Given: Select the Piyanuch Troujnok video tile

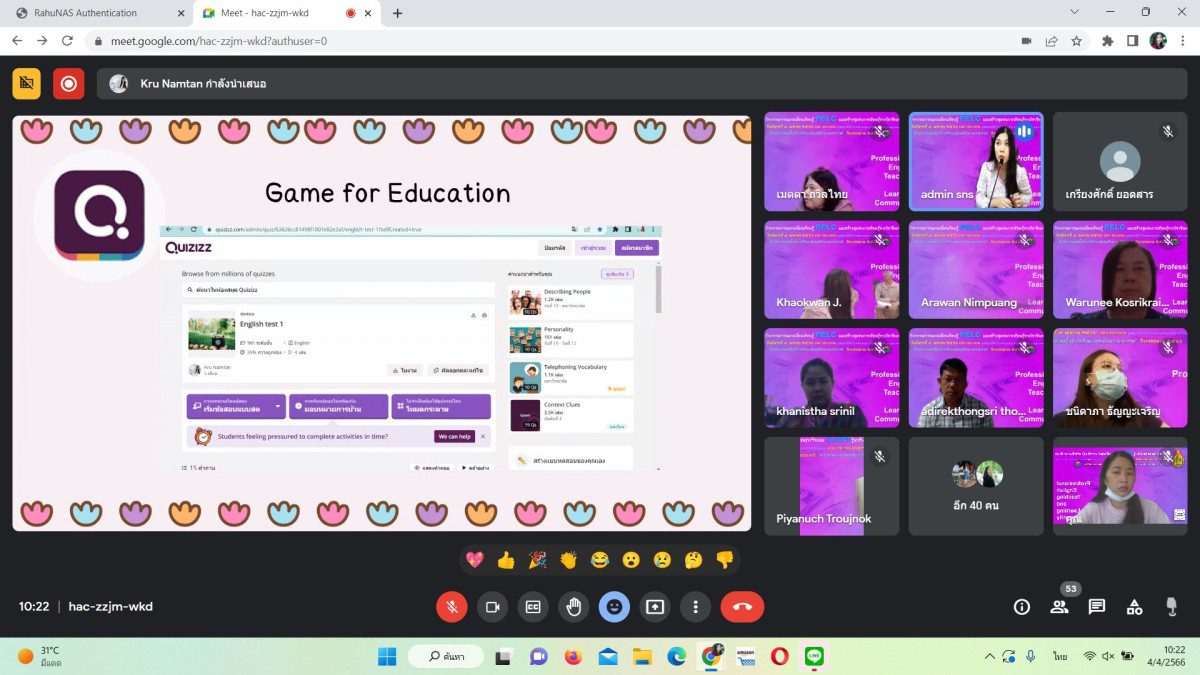Looking at the screenshot, I should (832, 485).
